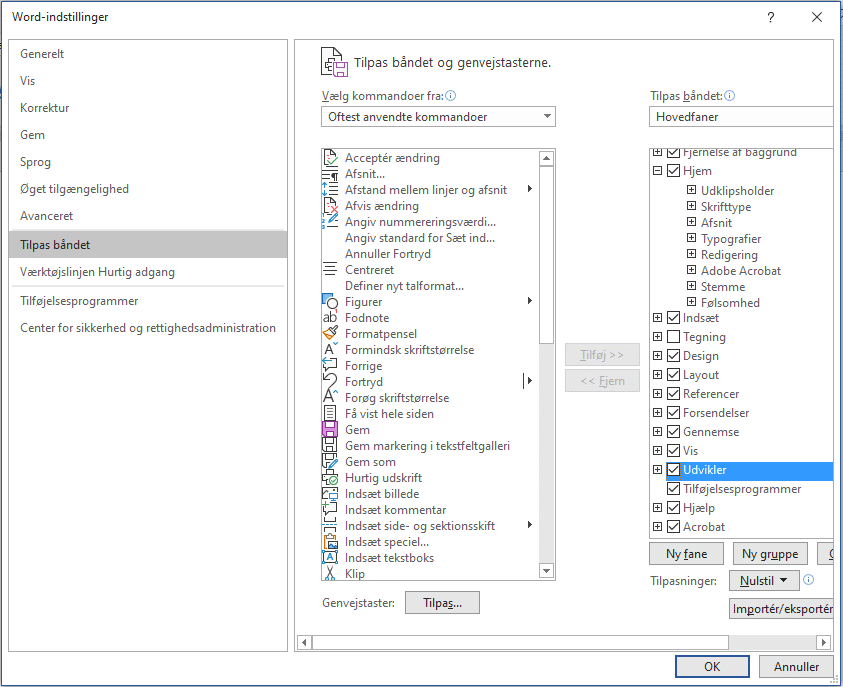The width and height of the screenshot is (843, 687).
Task: Expand the Udklipsholder group
Action: tap(691, 191)
